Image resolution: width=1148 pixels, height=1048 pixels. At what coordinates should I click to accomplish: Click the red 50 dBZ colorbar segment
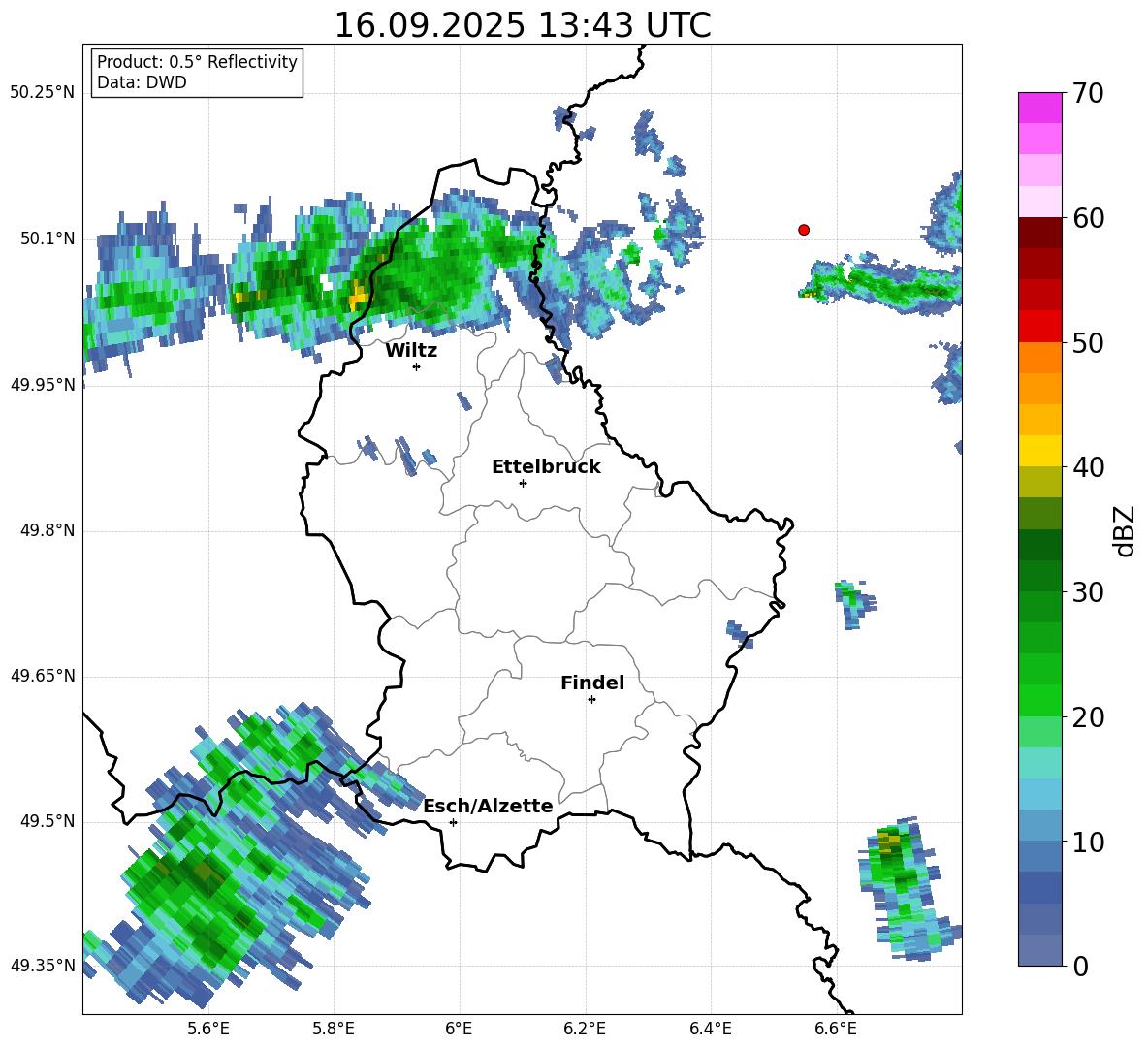click(x=1039, y=327)
